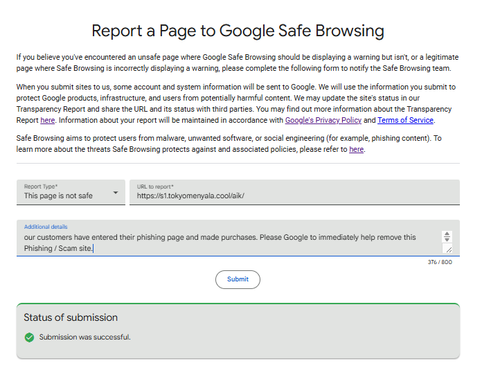Open Google's Privacy Policy link
This screenshot has width=500, height=382.
pos(323,120)
